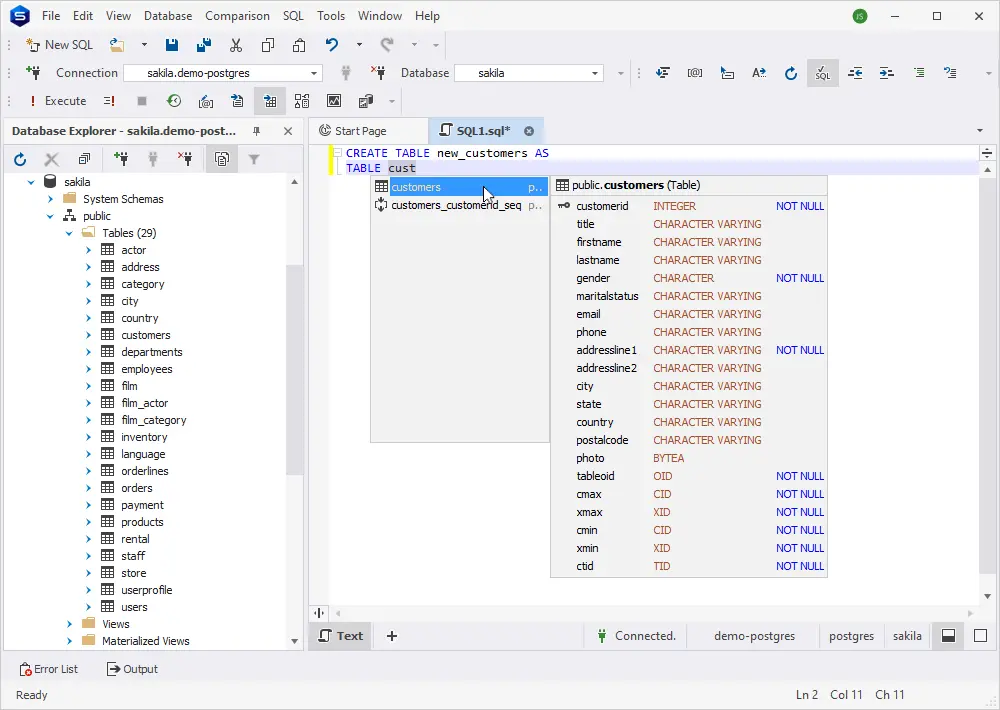
Task: Click the SQL syntax check icon
Action: tap(822, 73)
